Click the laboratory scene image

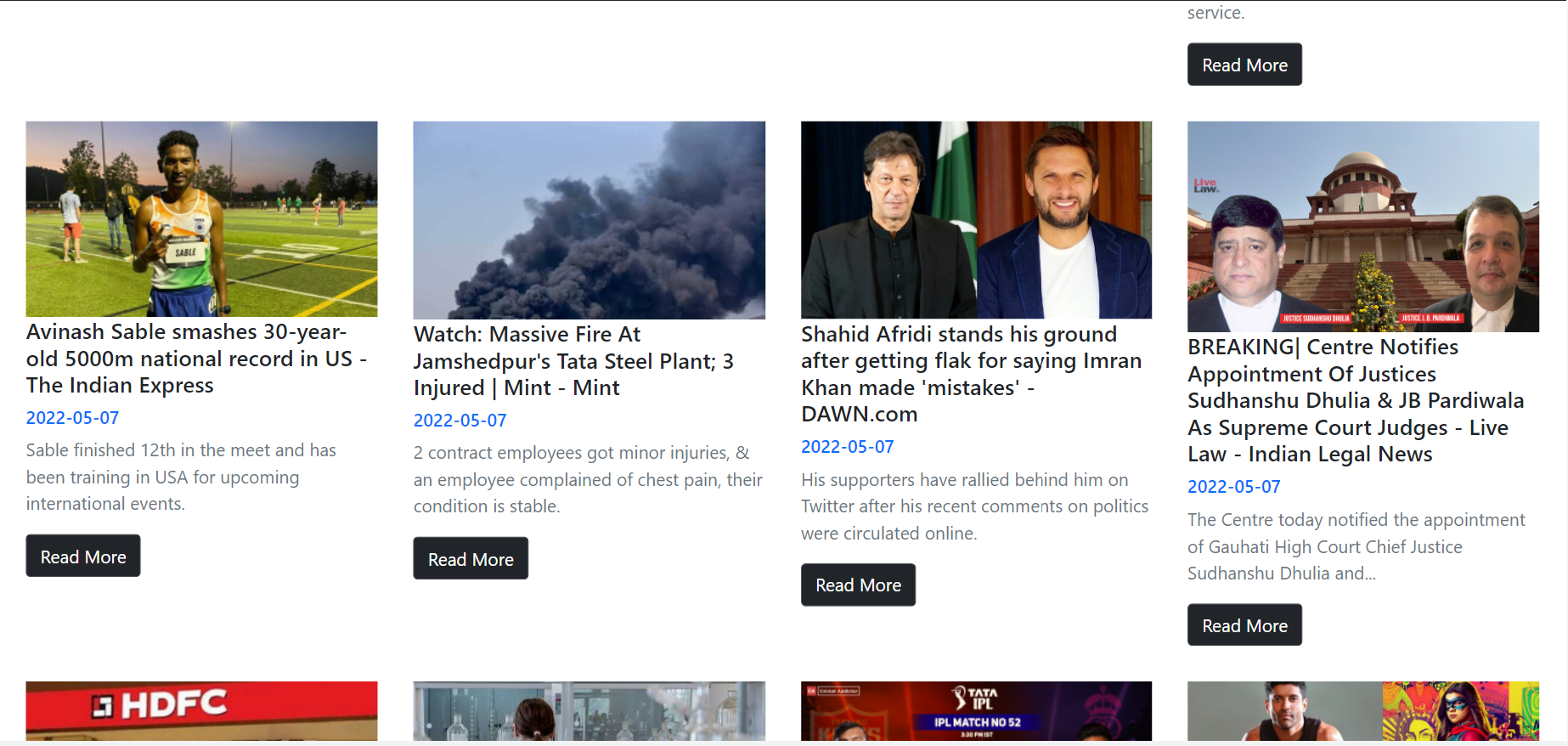[x=589, y=711]
